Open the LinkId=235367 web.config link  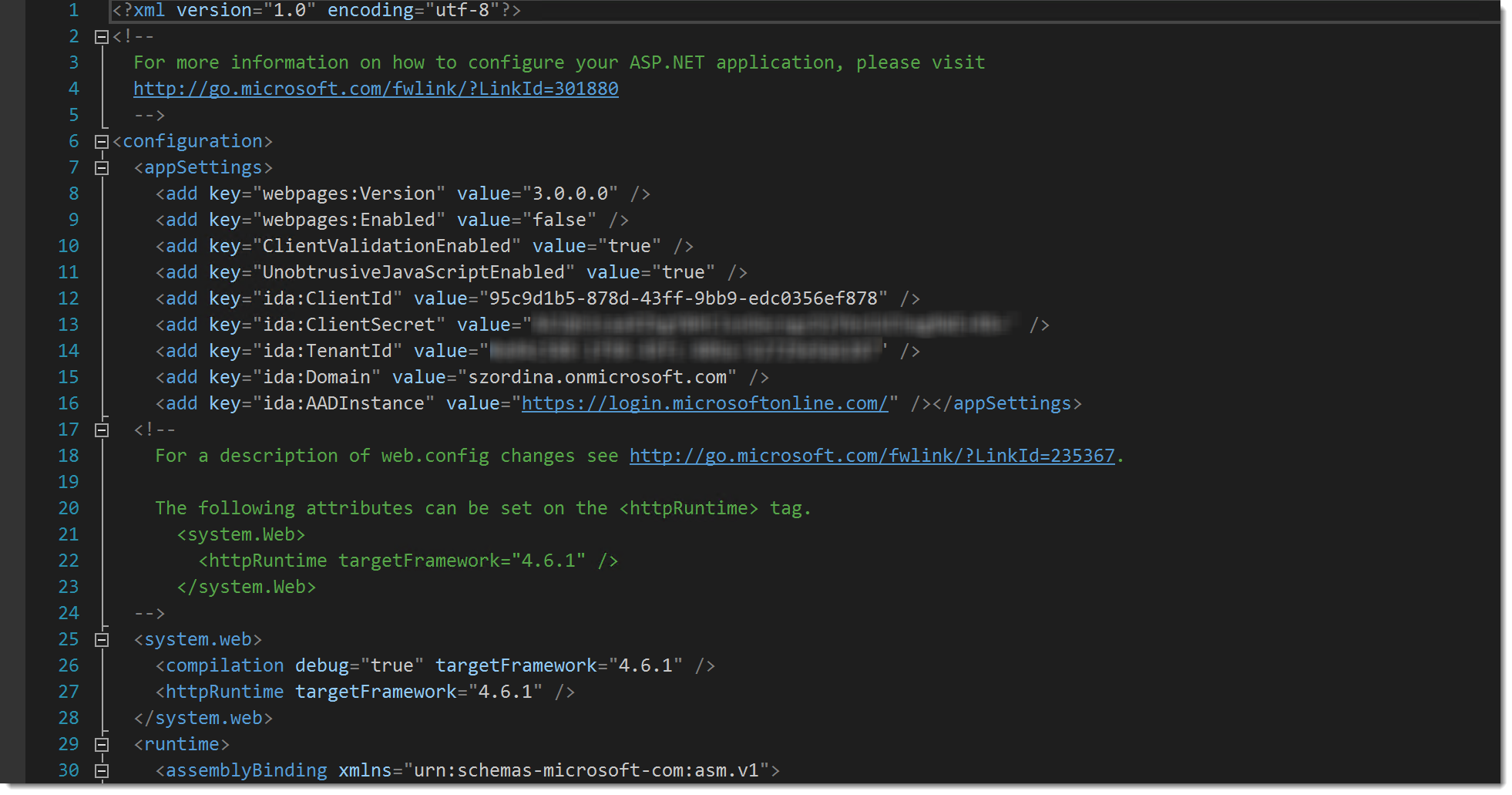click(x=872, y=456)
